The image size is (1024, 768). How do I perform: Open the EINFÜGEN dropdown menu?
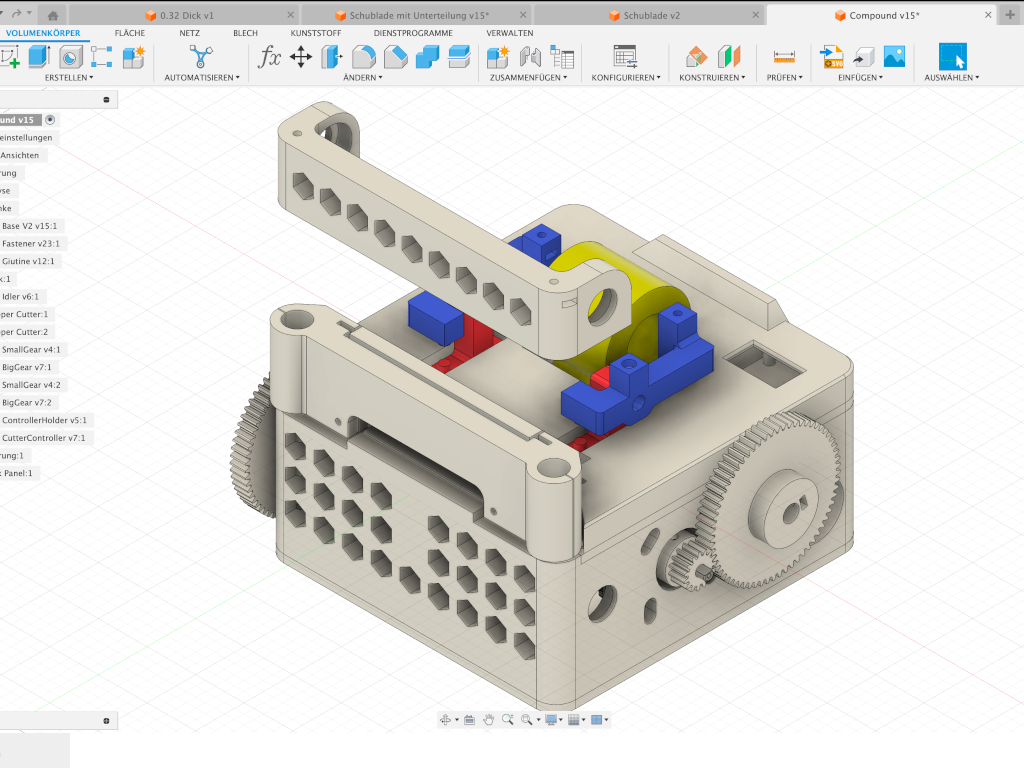click(x=860, y=78)
